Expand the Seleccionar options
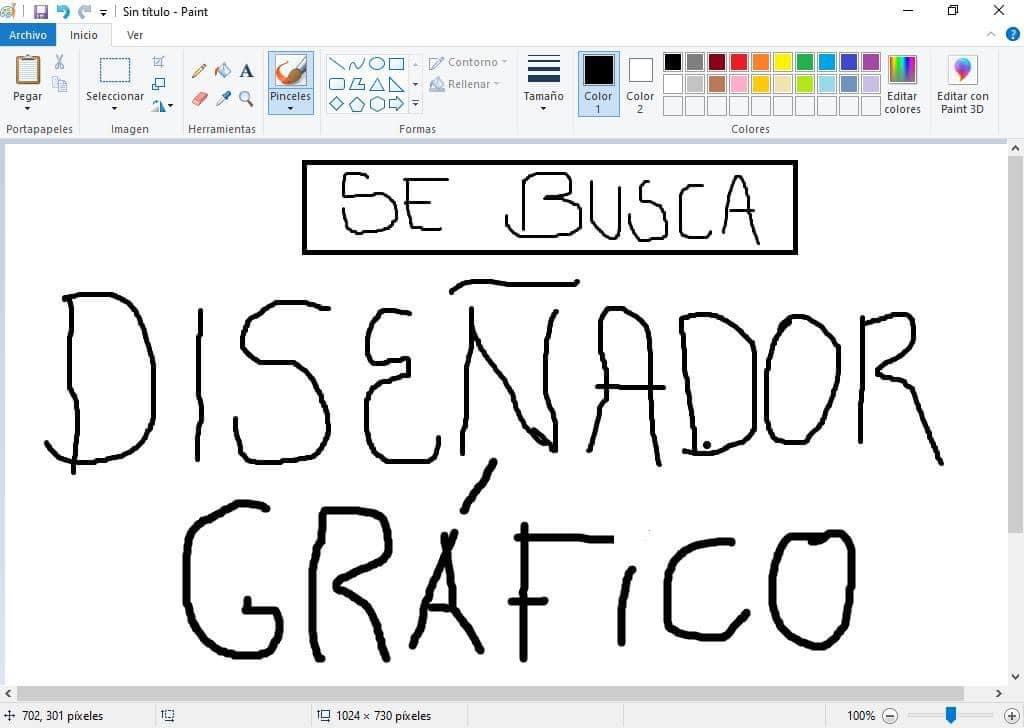 [114, 108]
